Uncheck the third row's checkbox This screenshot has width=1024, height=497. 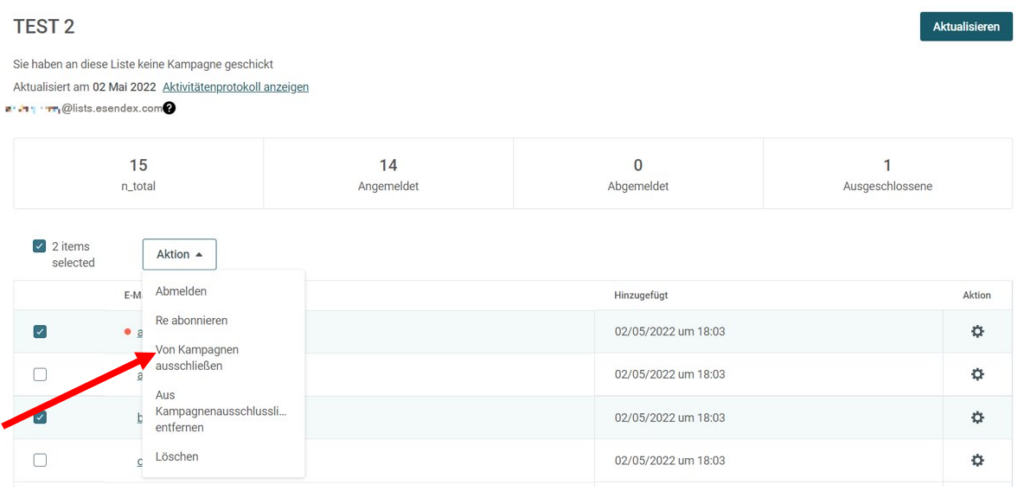[40, 417]
